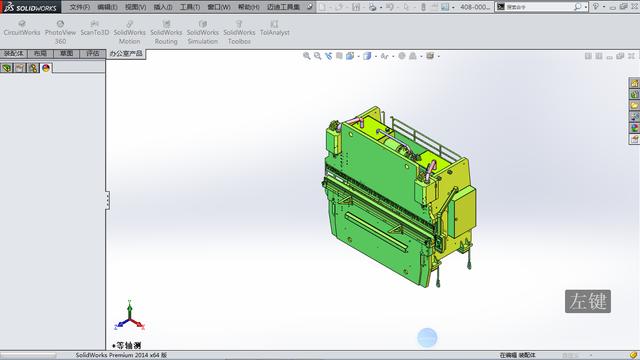Expand the View Settings dropdown arrow

[x=438, y=56]
